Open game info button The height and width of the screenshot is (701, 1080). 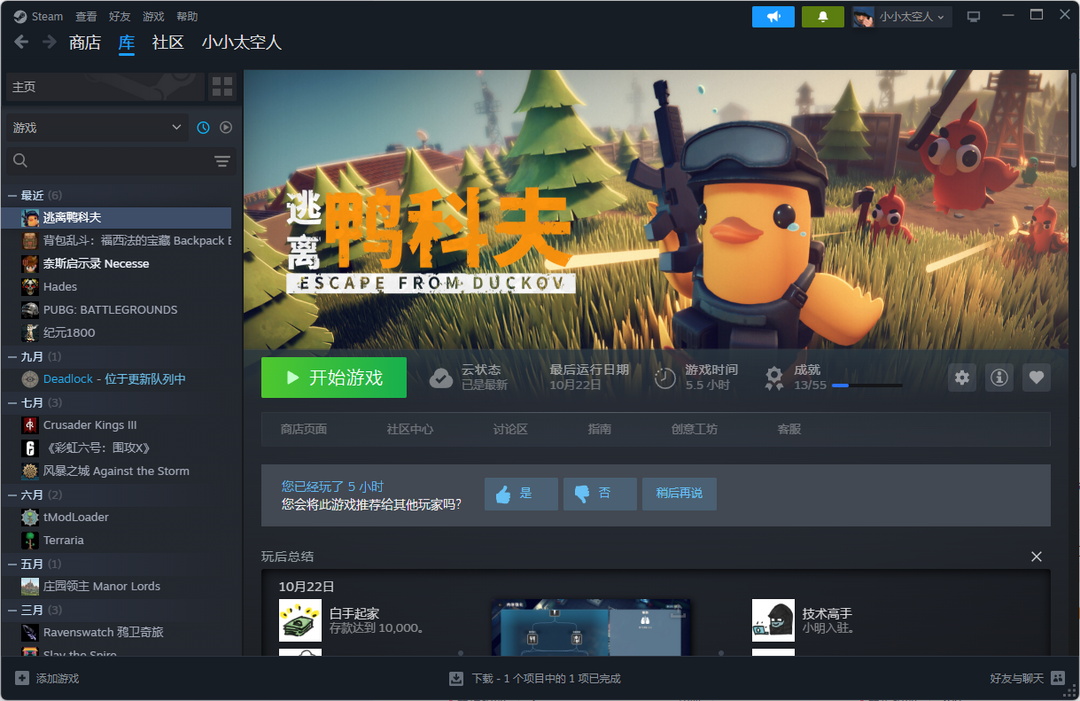coord(999,377)
